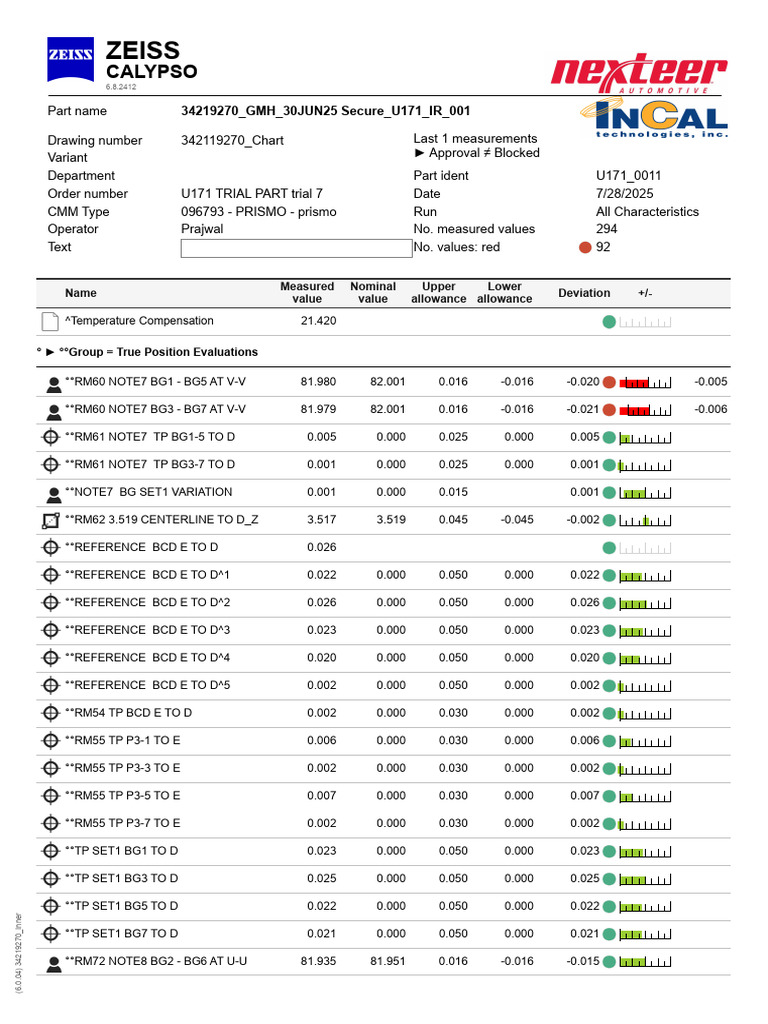The image size is (768, 1024).
Task: Click the measured value 3.517
Action: (x=322, y=520)
